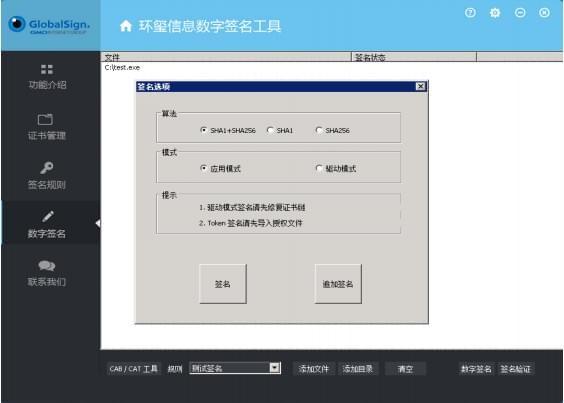Image resolution: width=564 pixels, height=403 pixels.
Task: Click the 添加目录 button
Action: pos(358,369)
